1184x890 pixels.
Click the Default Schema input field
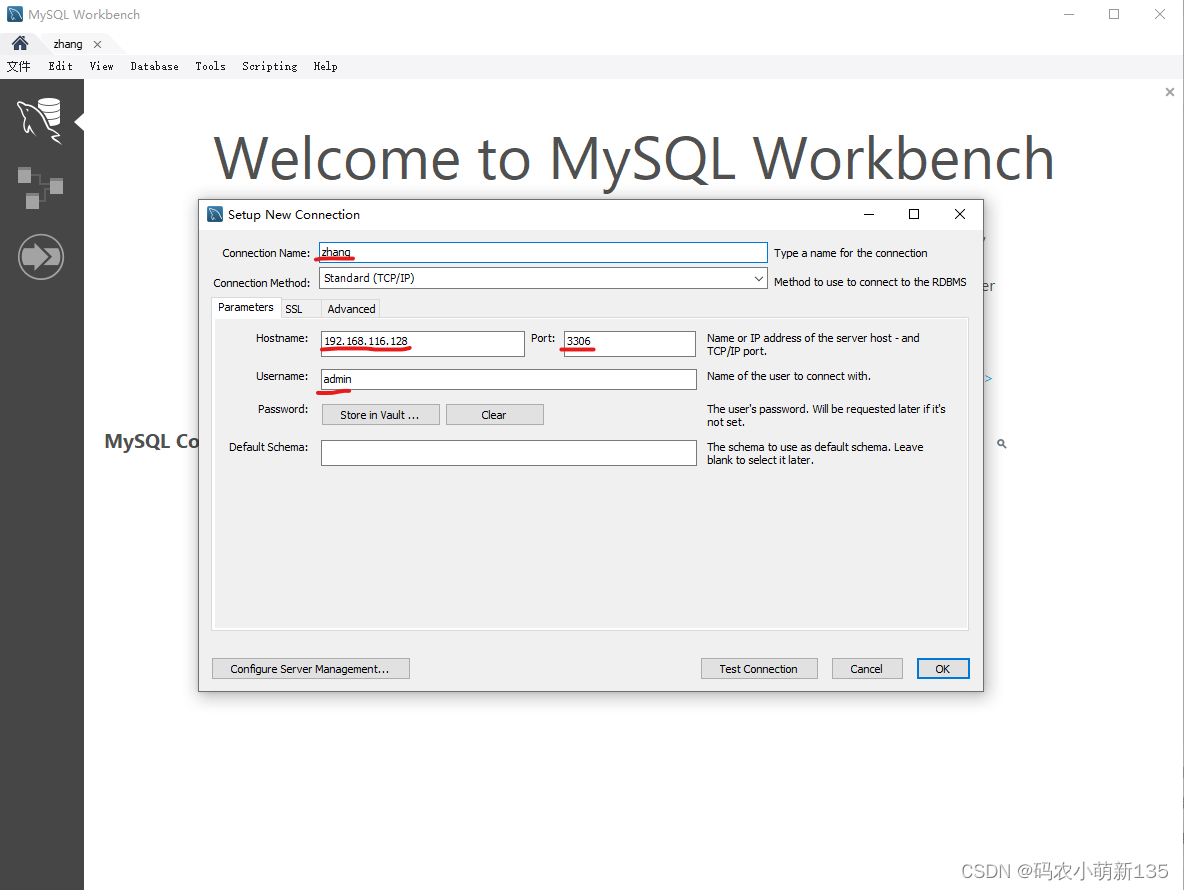click(x=508, y=452)
